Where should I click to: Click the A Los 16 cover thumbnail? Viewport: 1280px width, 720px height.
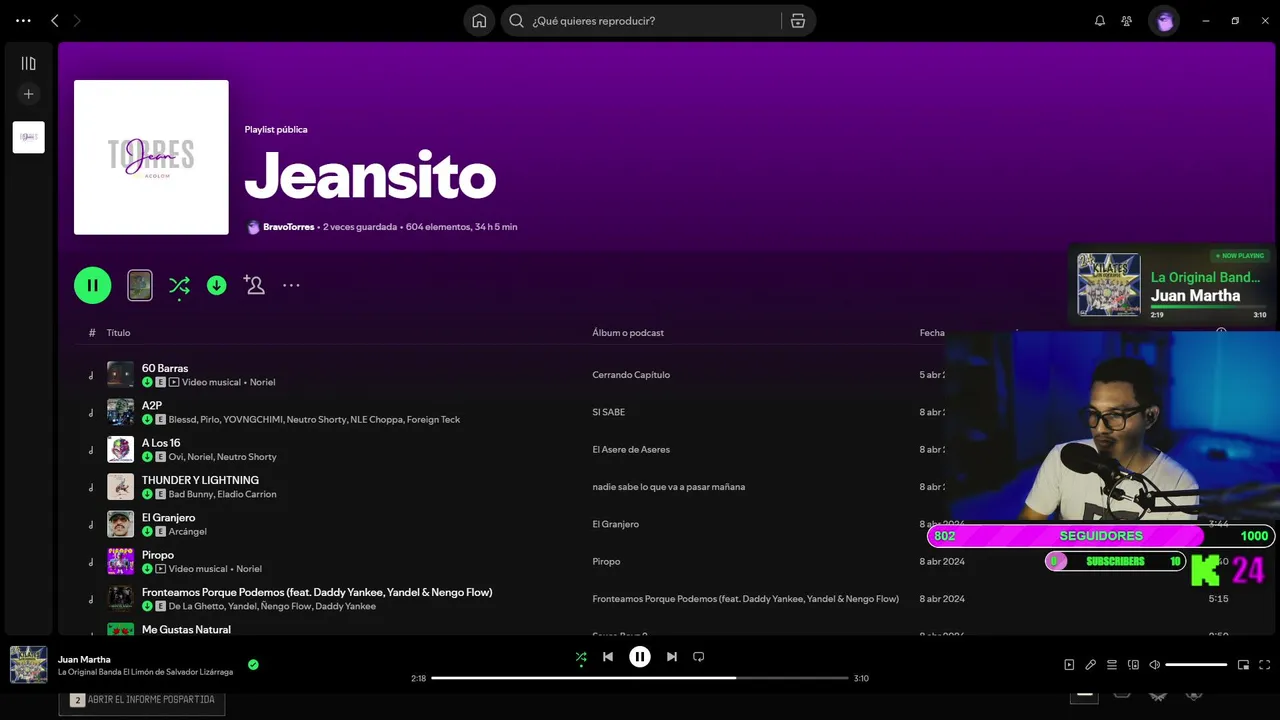click(120, 449)
